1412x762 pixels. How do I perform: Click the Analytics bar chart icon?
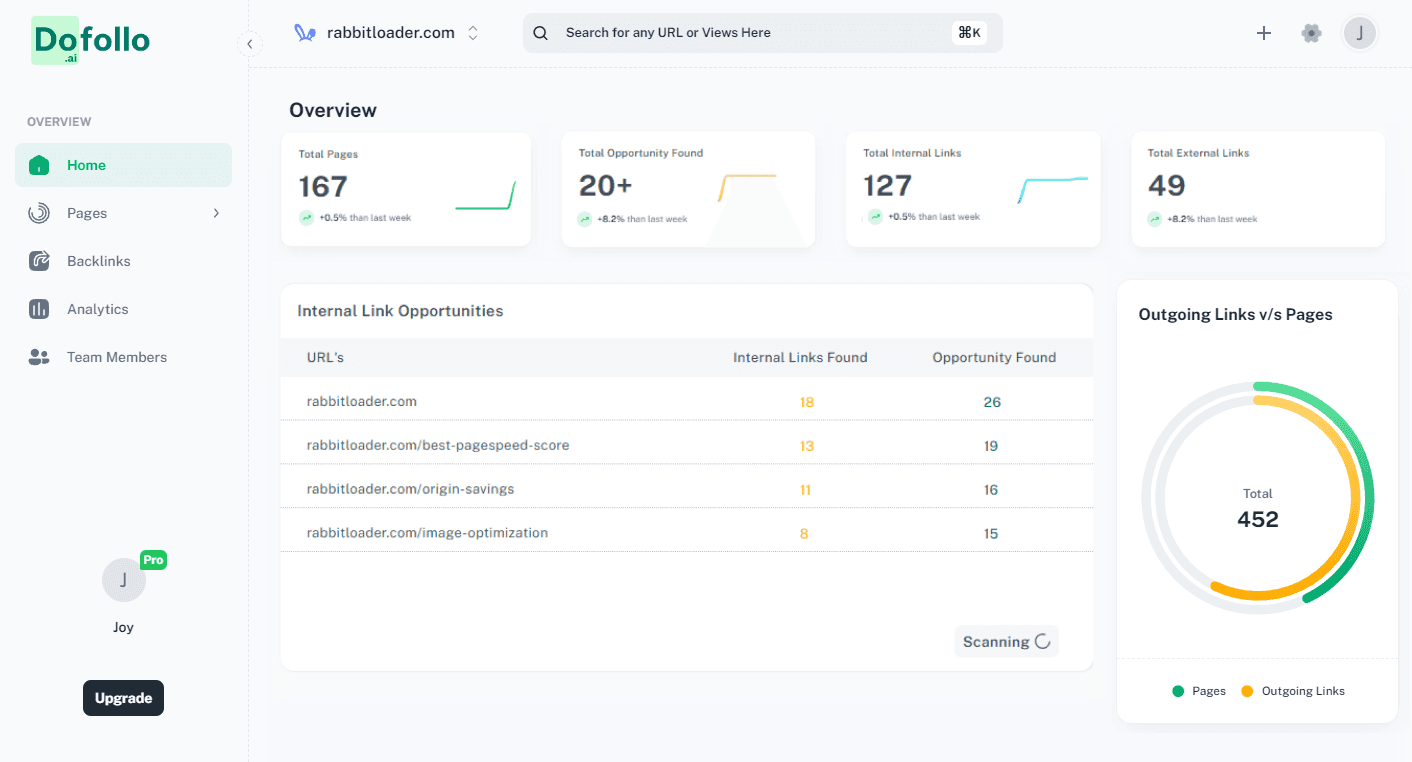39,309
